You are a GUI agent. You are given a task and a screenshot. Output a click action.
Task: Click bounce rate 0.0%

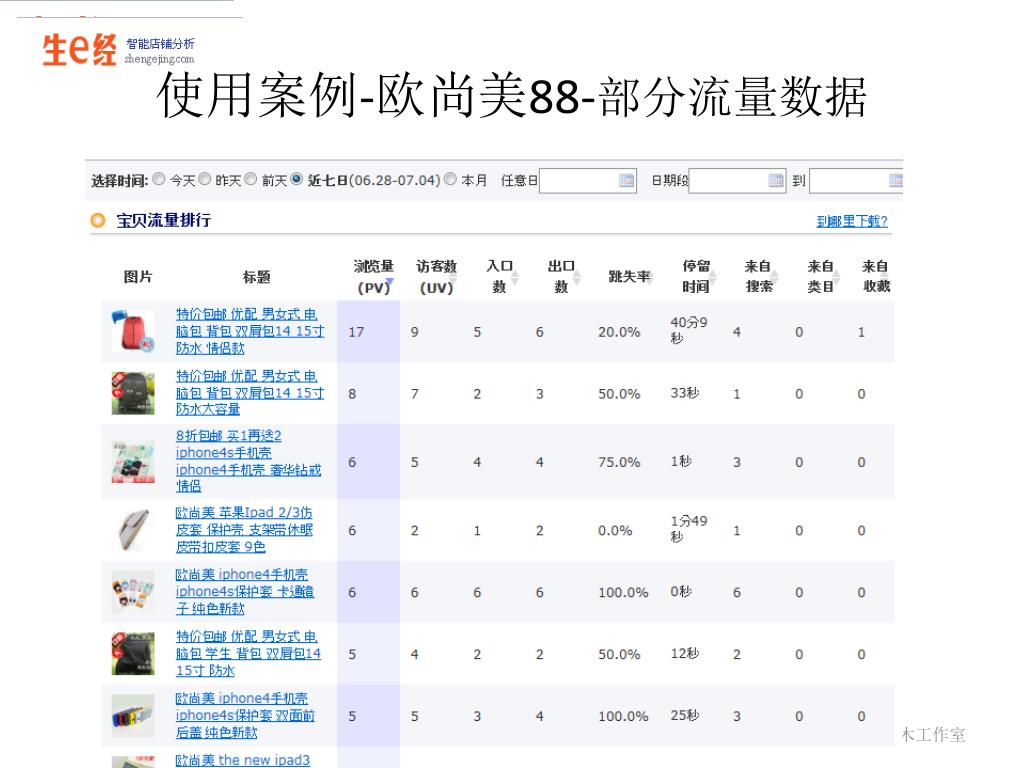(615, 530)
